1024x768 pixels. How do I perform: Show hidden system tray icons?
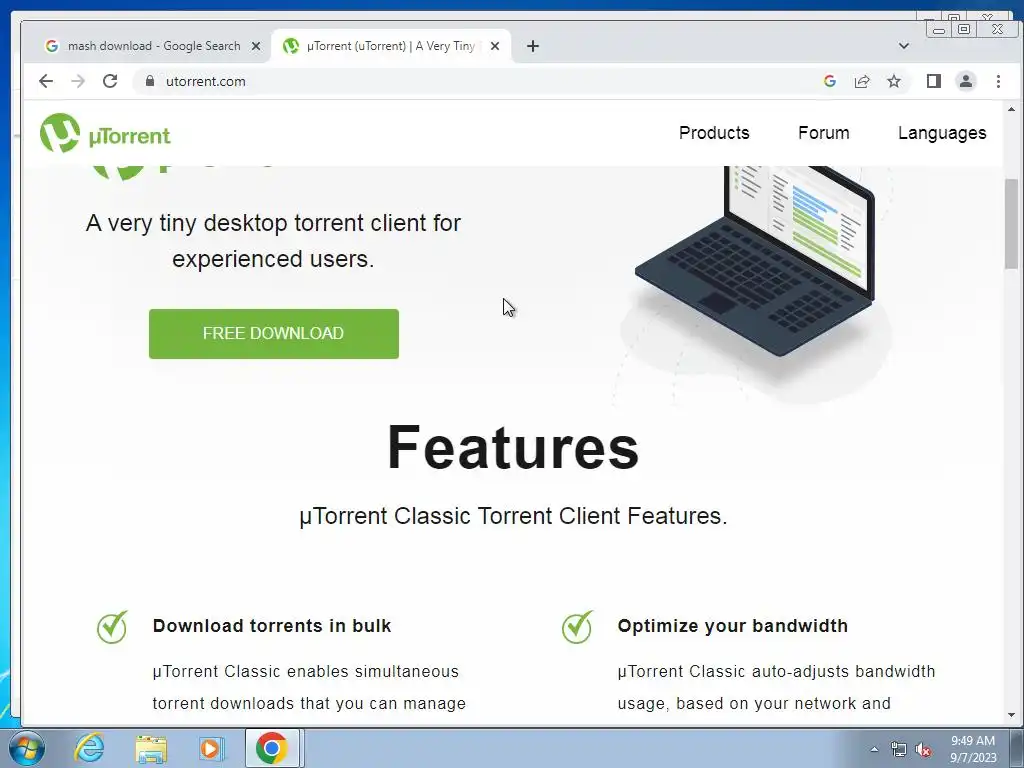[874, 749]
